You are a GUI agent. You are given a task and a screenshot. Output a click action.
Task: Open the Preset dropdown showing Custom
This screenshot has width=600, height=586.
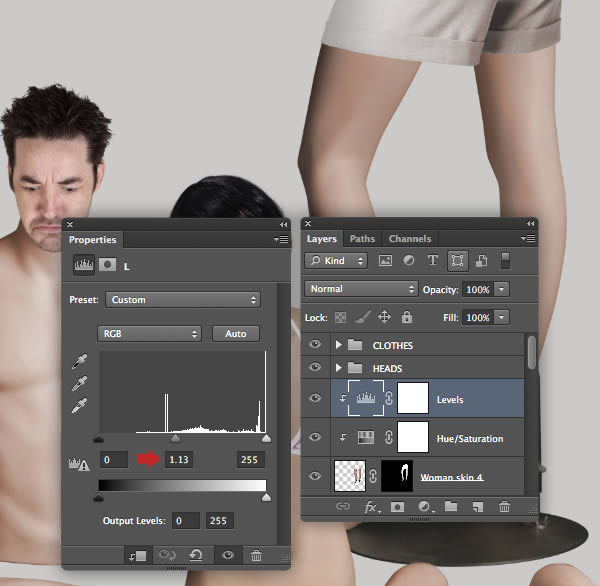(183, 300)
